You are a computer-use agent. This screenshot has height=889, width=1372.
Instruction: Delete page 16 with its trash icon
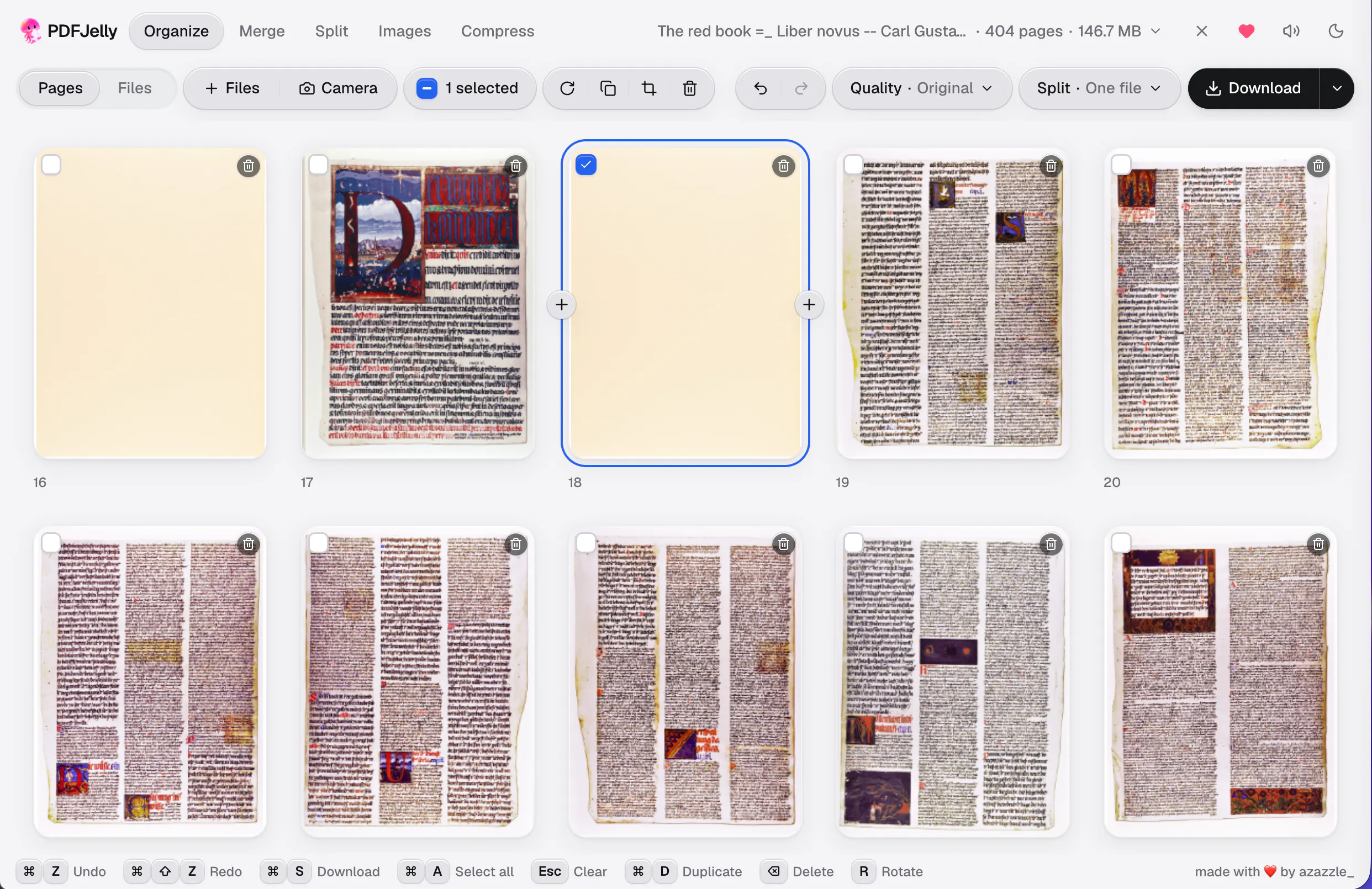click(x=249, y=167)
